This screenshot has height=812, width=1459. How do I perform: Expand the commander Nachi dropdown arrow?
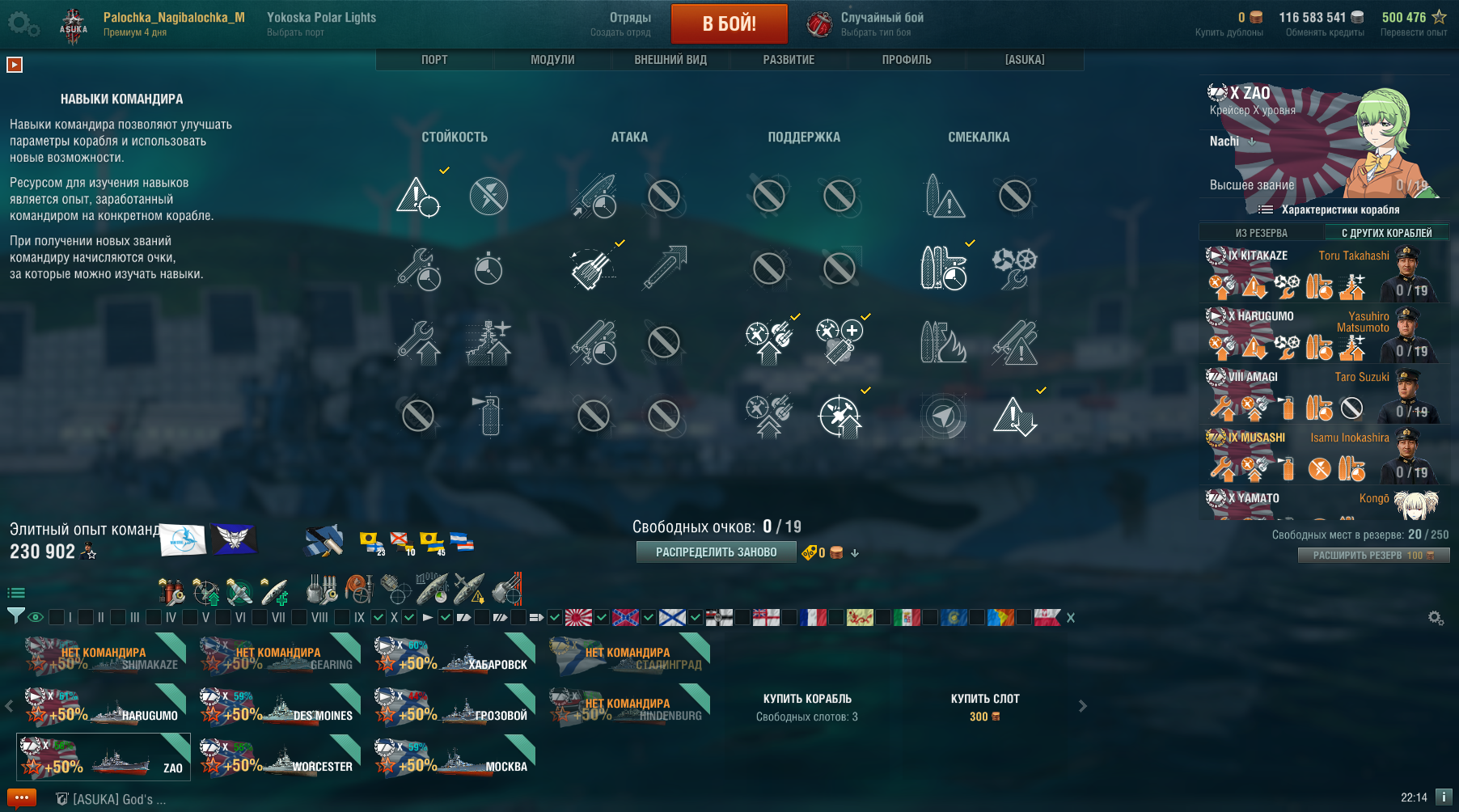pos(1253,142)
